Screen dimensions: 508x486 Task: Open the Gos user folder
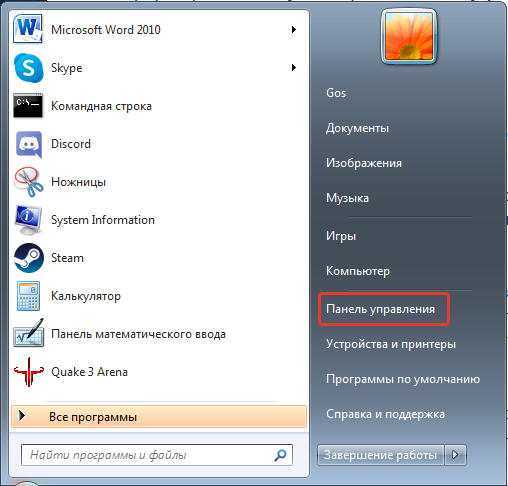click(x=336, y=93)
